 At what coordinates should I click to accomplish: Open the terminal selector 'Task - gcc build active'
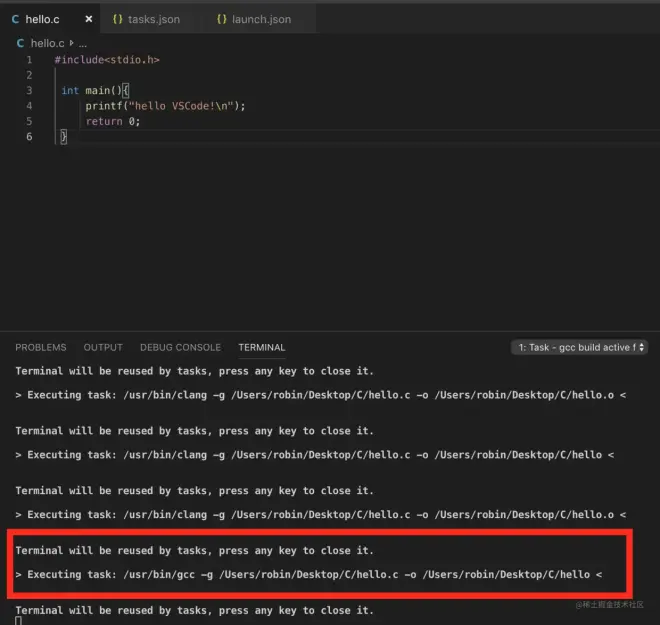(x=579, y=347)
